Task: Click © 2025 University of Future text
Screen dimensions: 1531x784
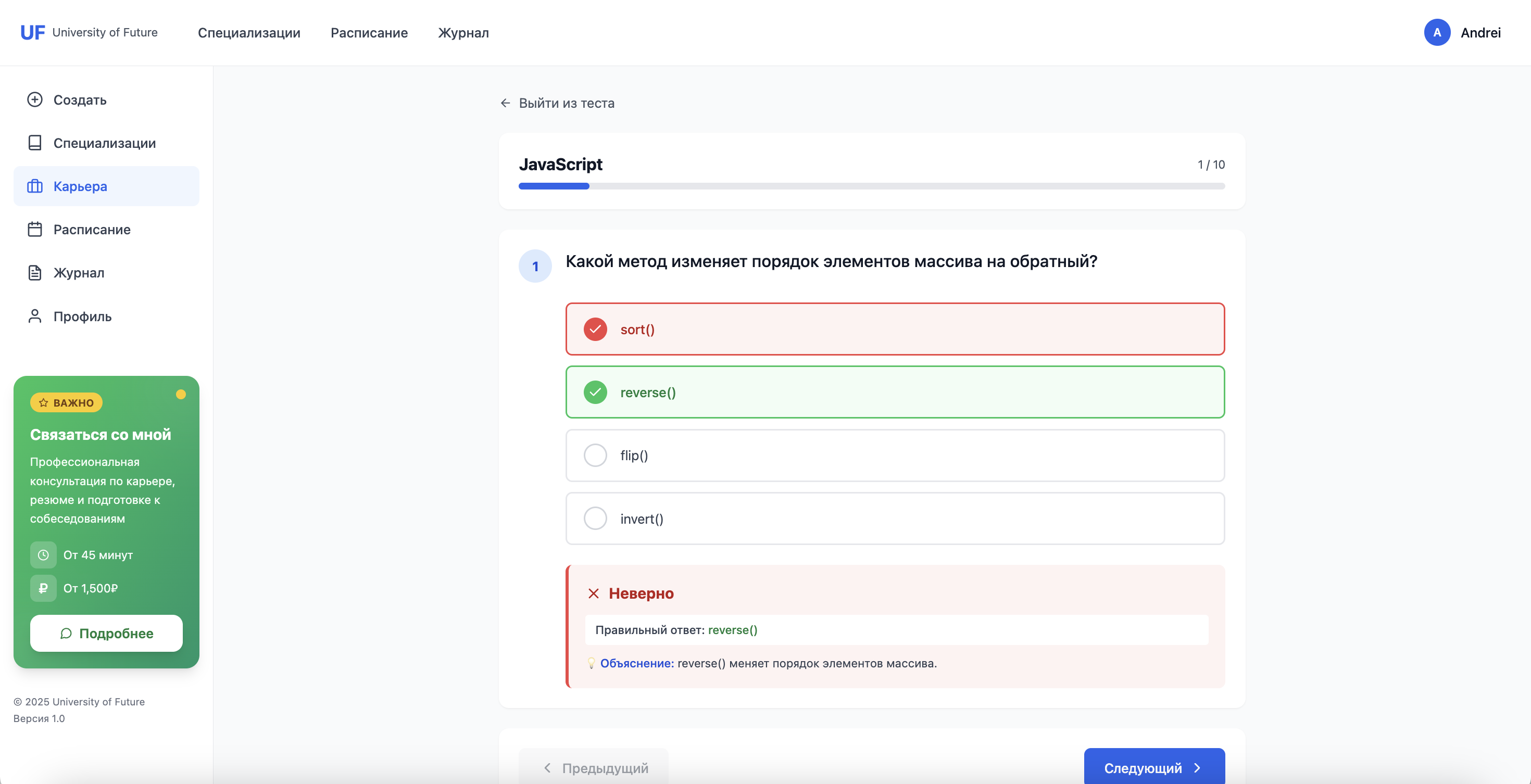Action: [79, 701]
